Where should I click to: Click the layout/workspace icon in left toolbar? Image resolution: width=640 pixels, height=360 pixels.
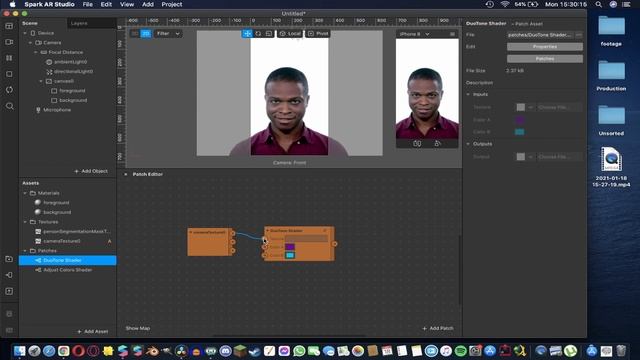(9, 26)
